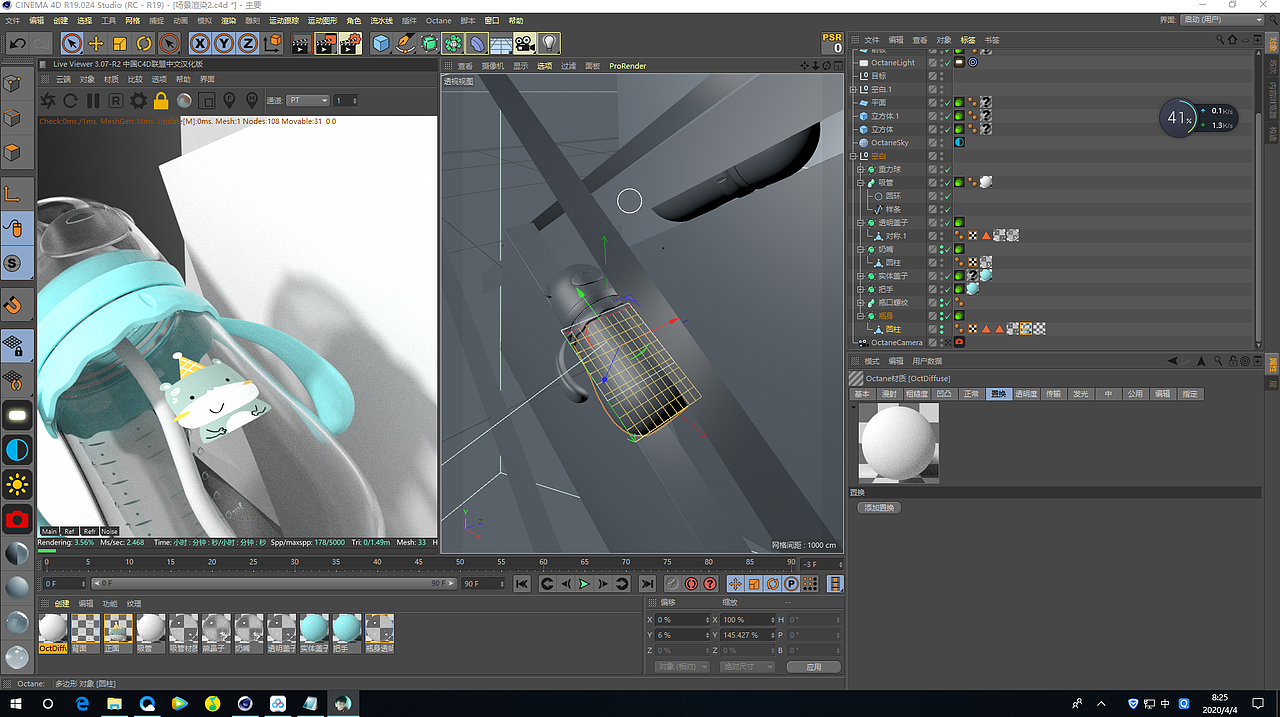
Task: Click Live Viewer clay mode sphere icon
Action: pyautogui.click(x=184, y=101)
